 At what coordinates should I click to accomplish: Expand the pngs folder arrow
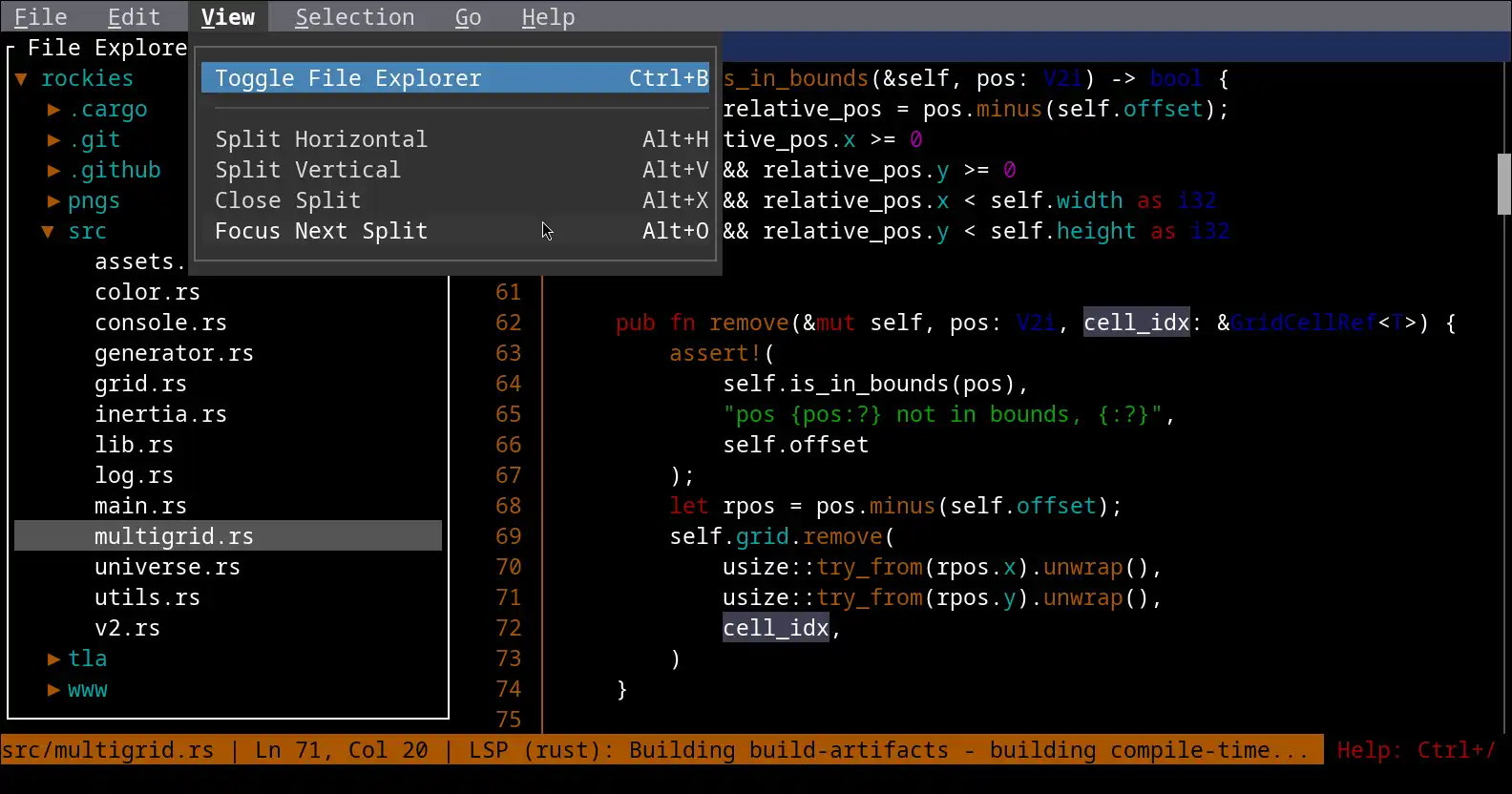[54, 201]
